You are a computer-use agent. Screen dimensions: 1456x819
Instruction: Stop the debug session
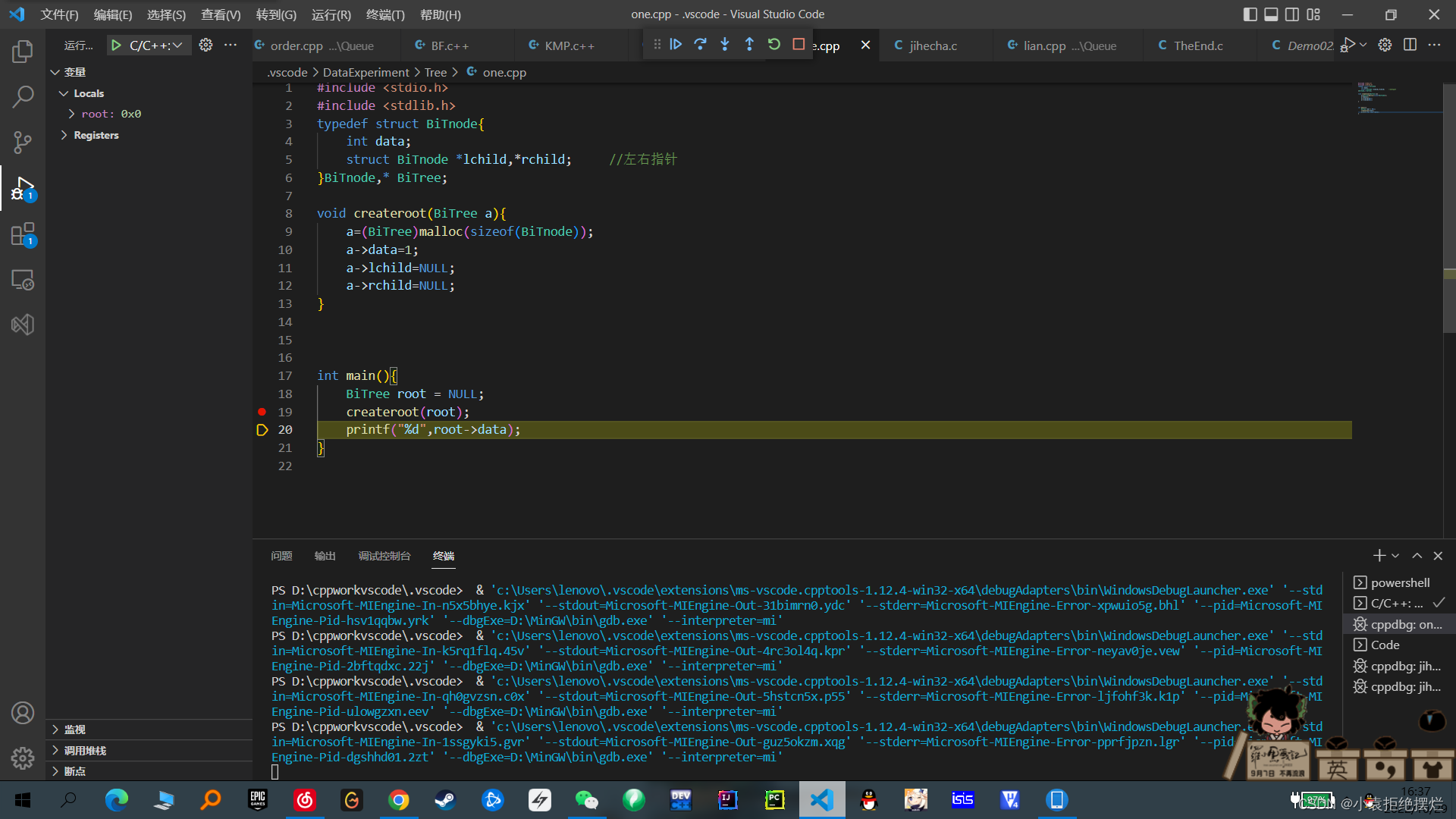[x=799, y=45]
